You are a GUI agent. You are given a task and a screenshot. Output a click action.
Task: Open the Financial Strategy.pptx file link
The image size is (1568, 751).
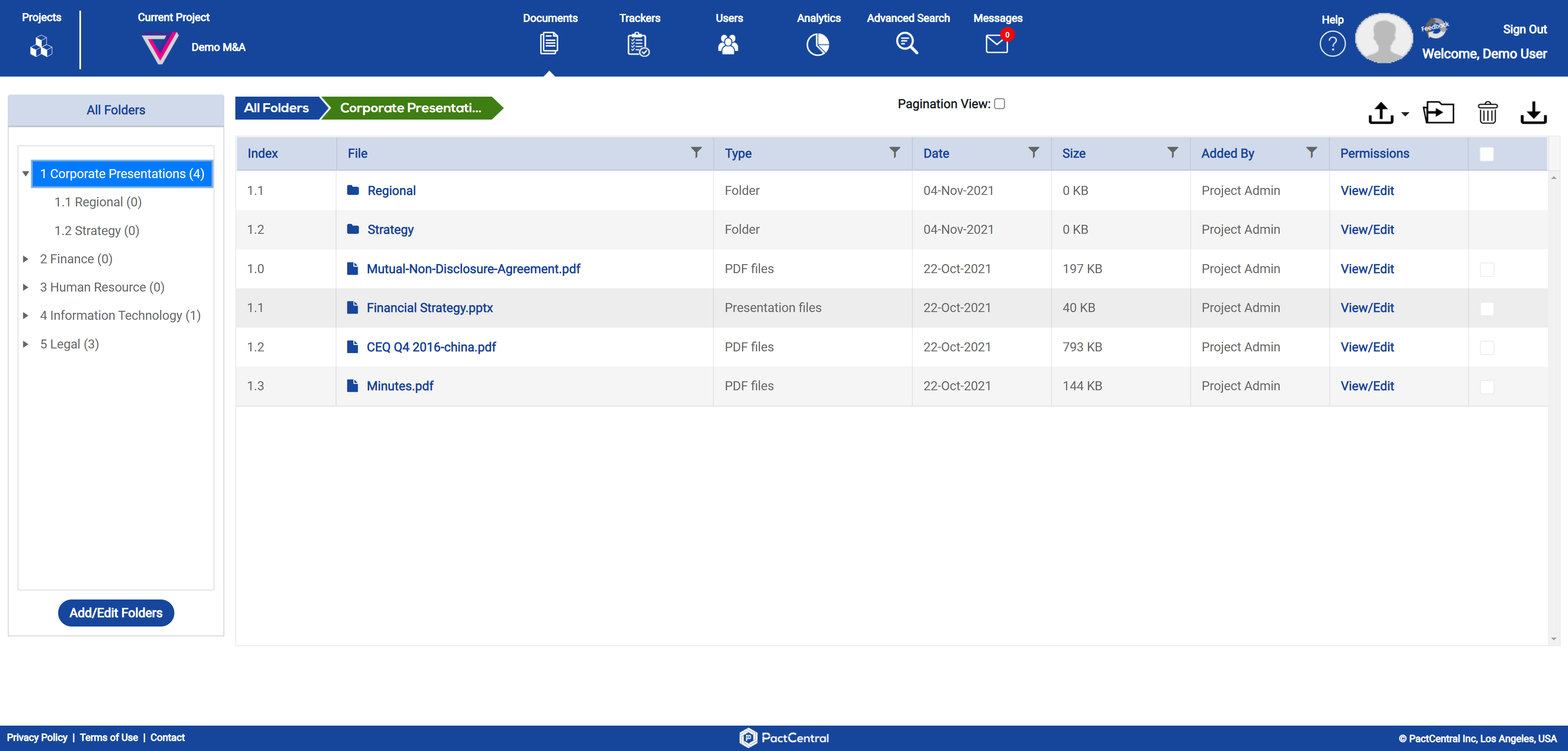[x=429, y=308]
